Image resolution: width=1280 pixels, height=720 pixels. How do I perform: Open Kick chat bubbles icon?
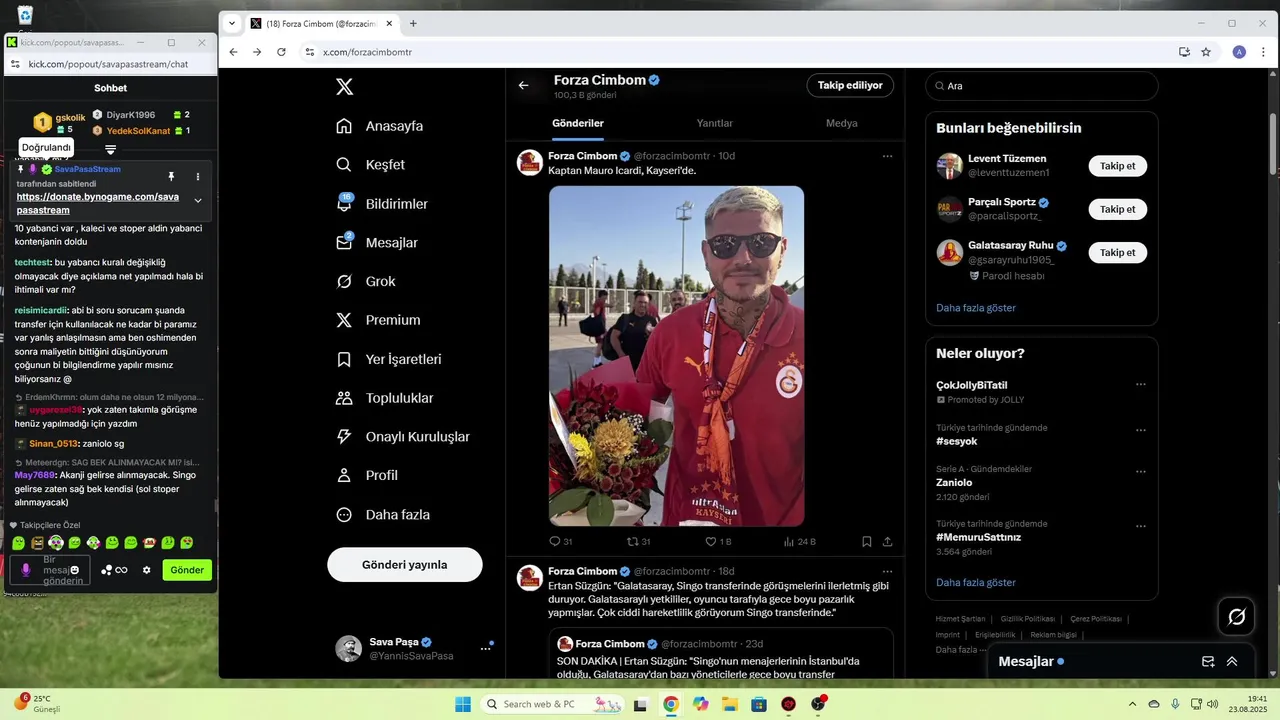coord(107,570)
